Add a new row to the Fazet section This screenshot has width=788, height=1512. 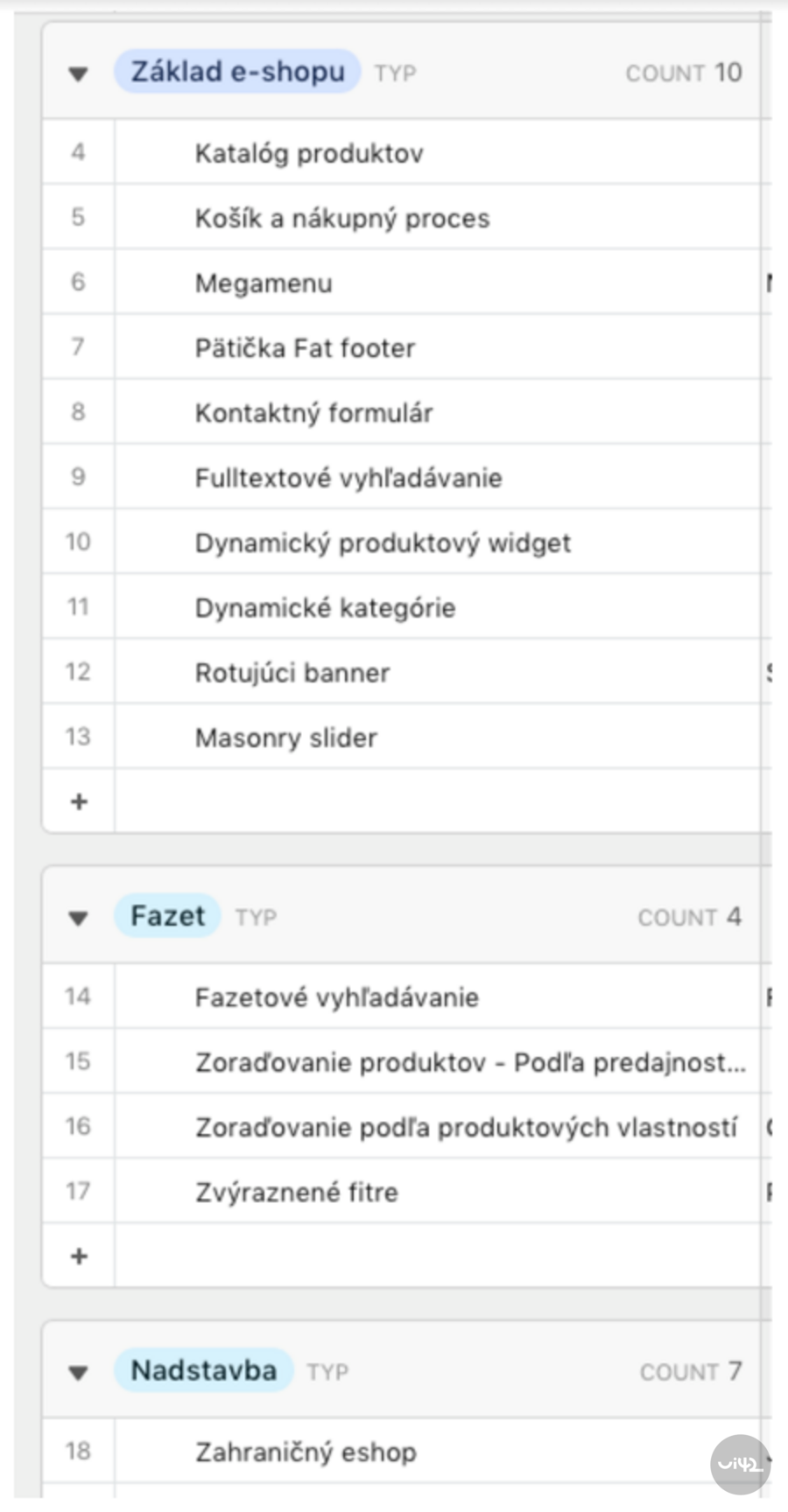click(x=78, y=1256)
